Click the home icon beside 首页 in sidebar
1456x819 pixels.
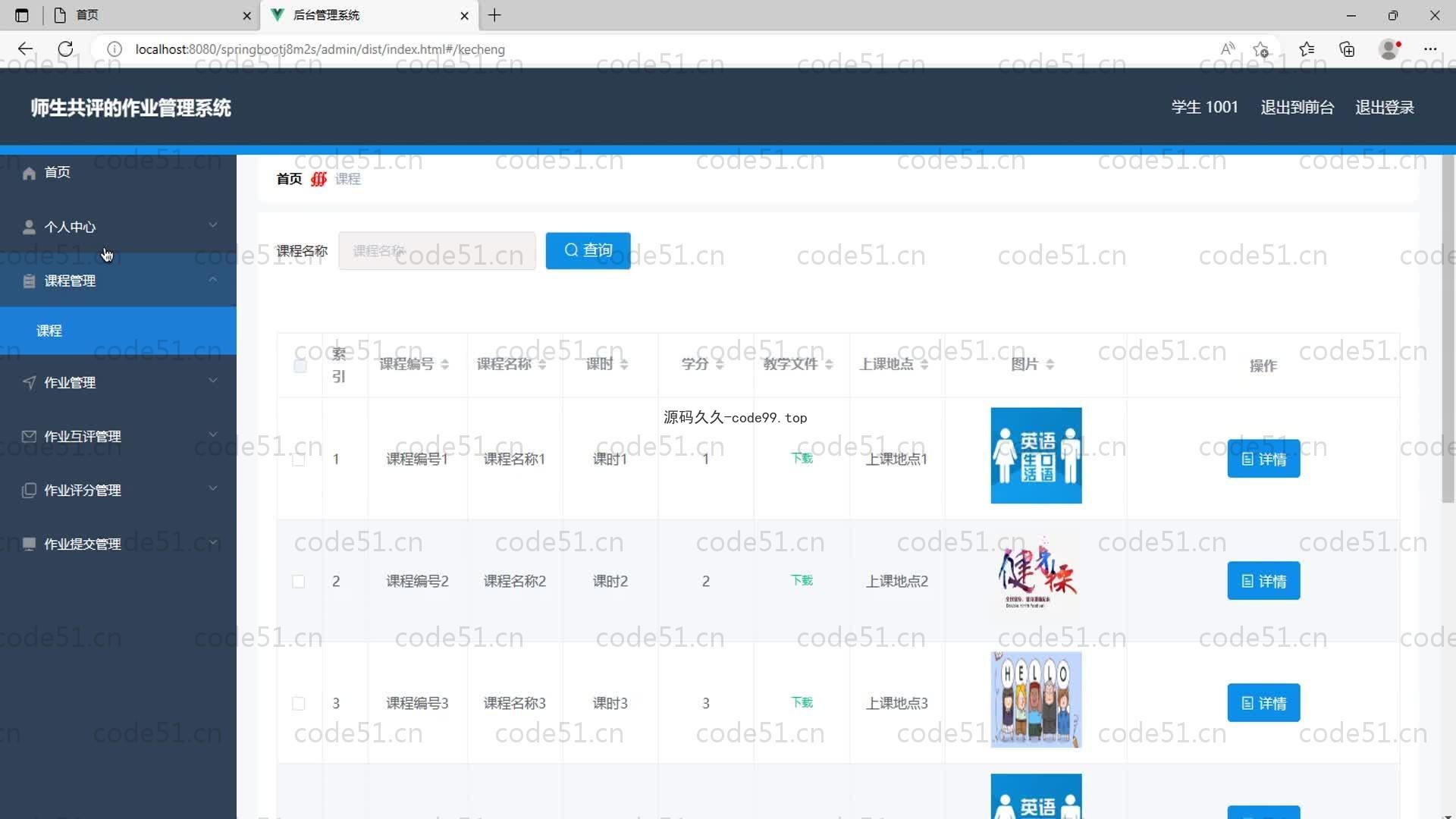29,174
